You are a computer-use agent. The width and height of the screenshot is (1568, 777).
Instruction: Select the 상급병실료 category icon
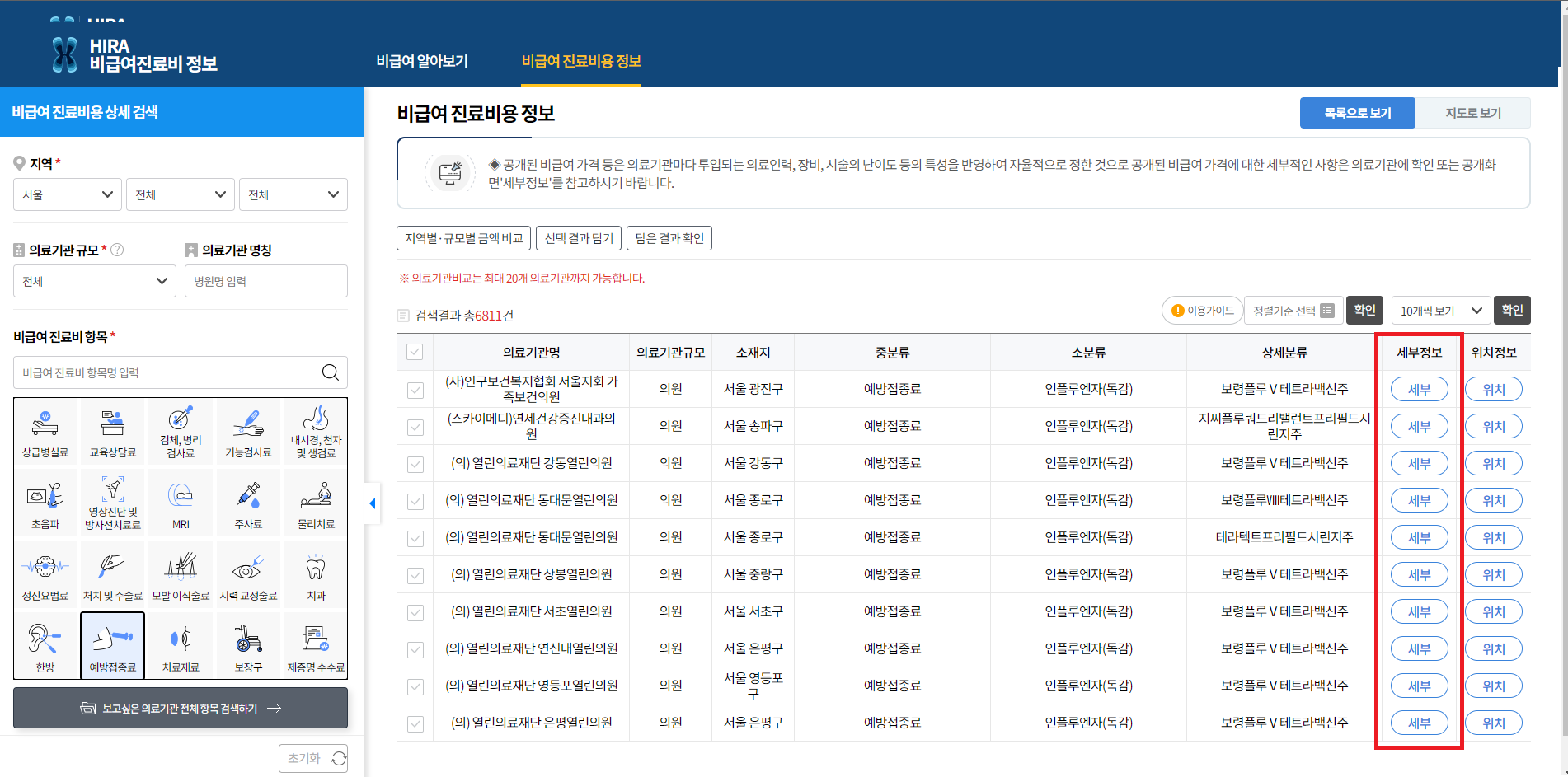45,433
